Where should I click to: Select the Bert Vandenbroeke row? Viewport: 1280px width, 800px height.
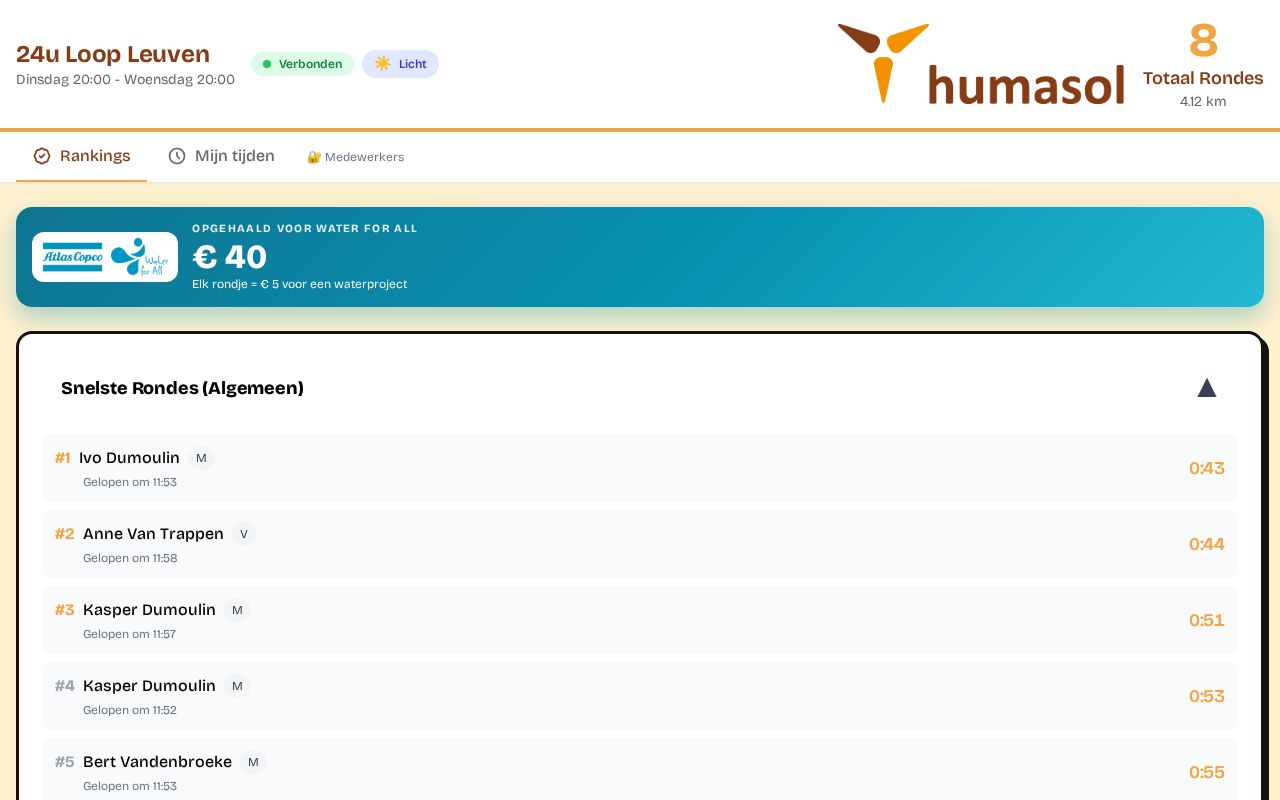(x=640, y=770)
